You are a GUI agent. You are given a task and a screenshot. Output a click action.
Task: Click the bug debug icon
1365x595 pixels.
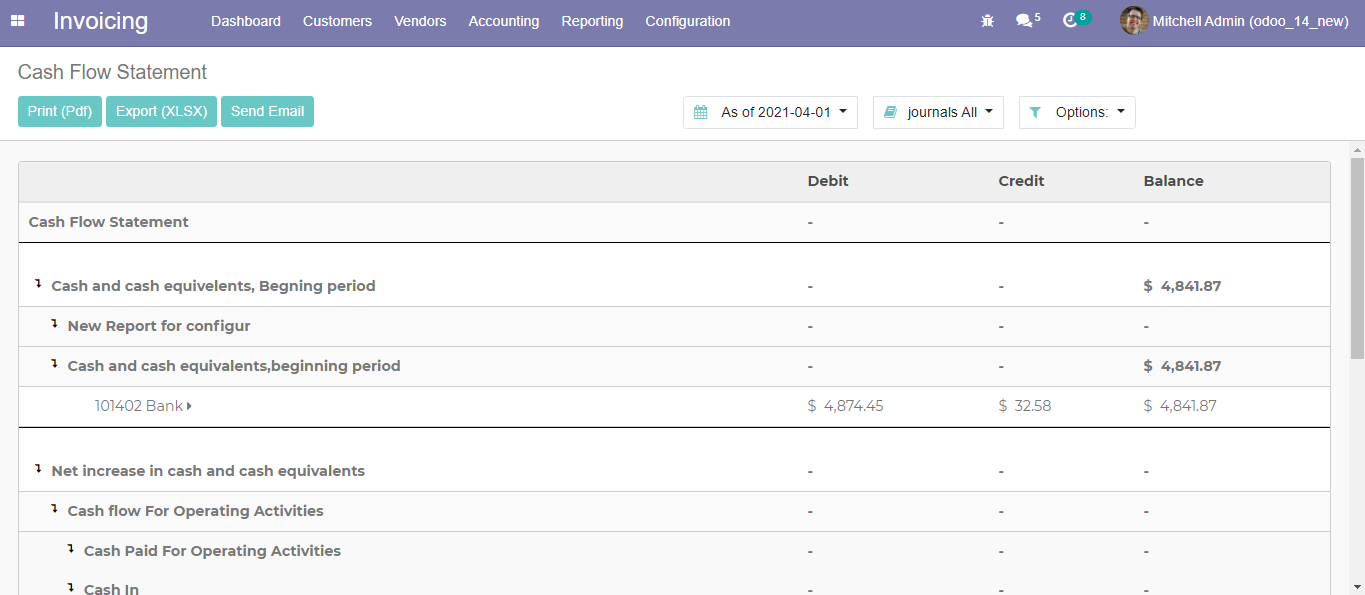click(x=988, y=21)
